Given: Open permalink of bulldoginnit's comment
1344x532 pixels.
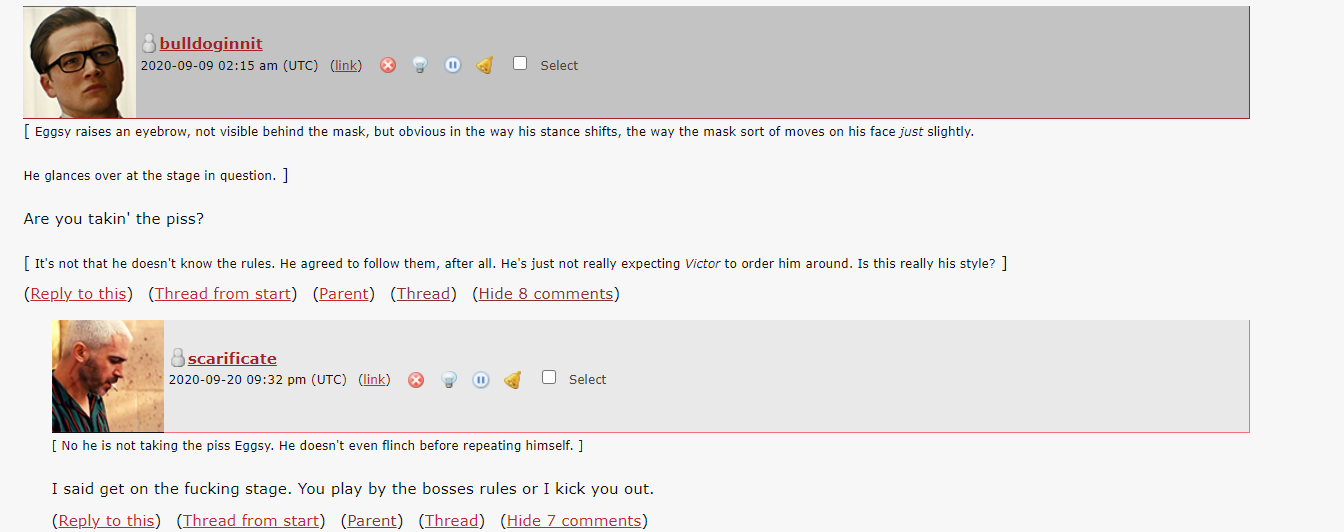Looking at the screenshot, I should point(346,65).
